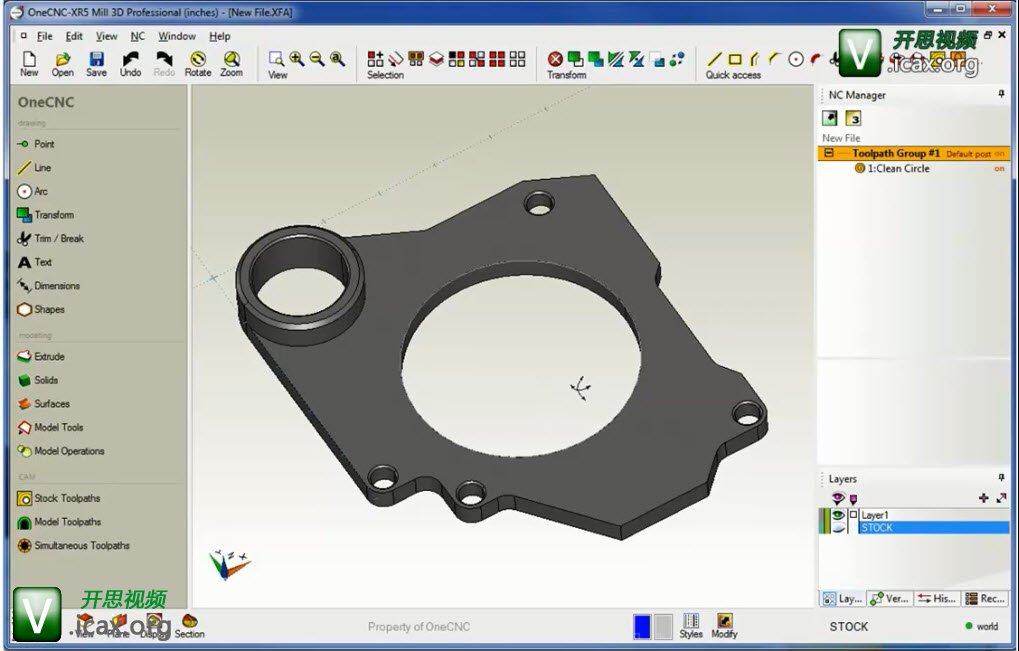Open the Solids modeling menu
1019x651 pixels.
tap(38, 380)
